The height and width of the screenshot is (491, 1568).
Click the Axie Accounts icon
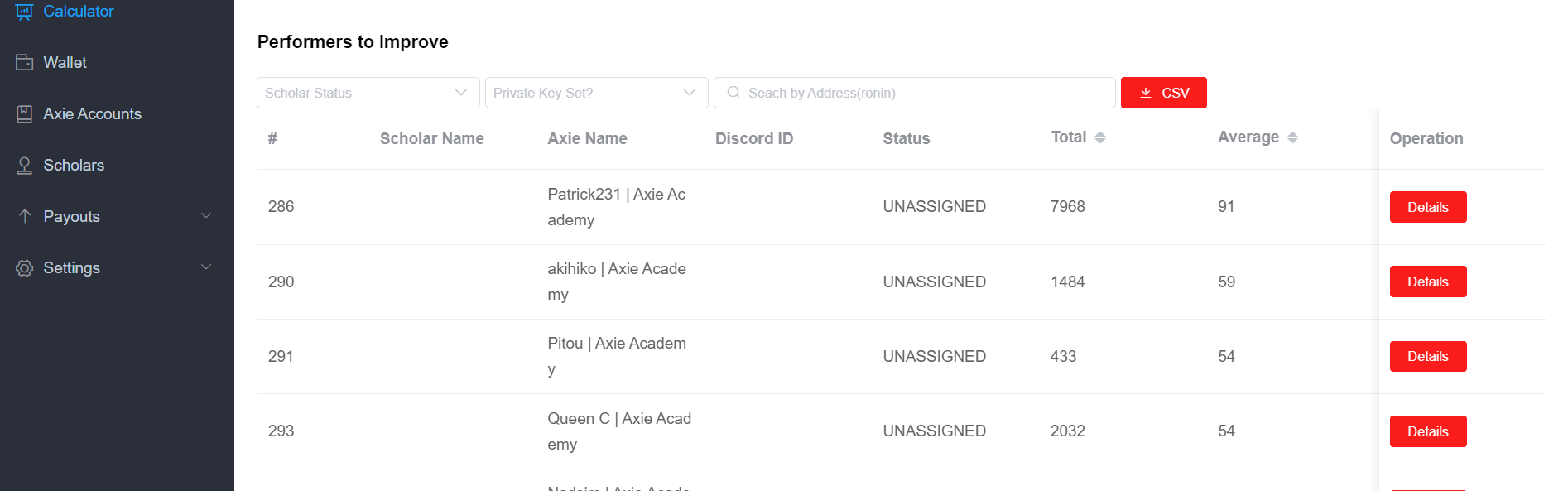25,114
